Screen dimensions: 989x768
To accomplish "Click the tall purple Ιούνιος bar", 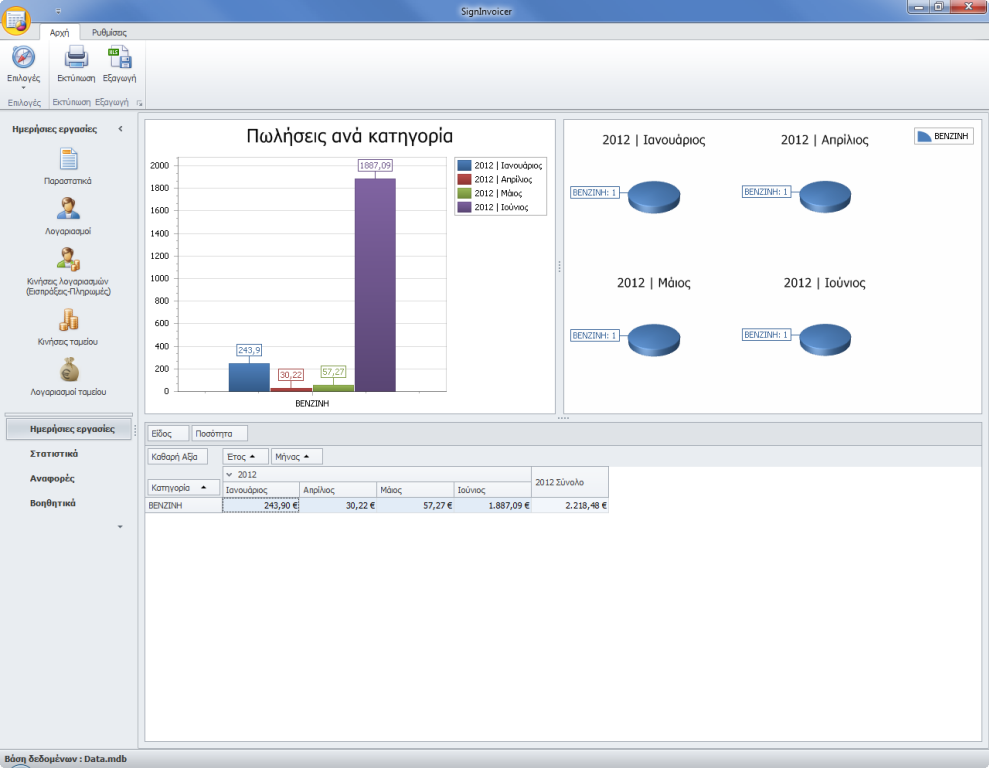I will [375, 284].
